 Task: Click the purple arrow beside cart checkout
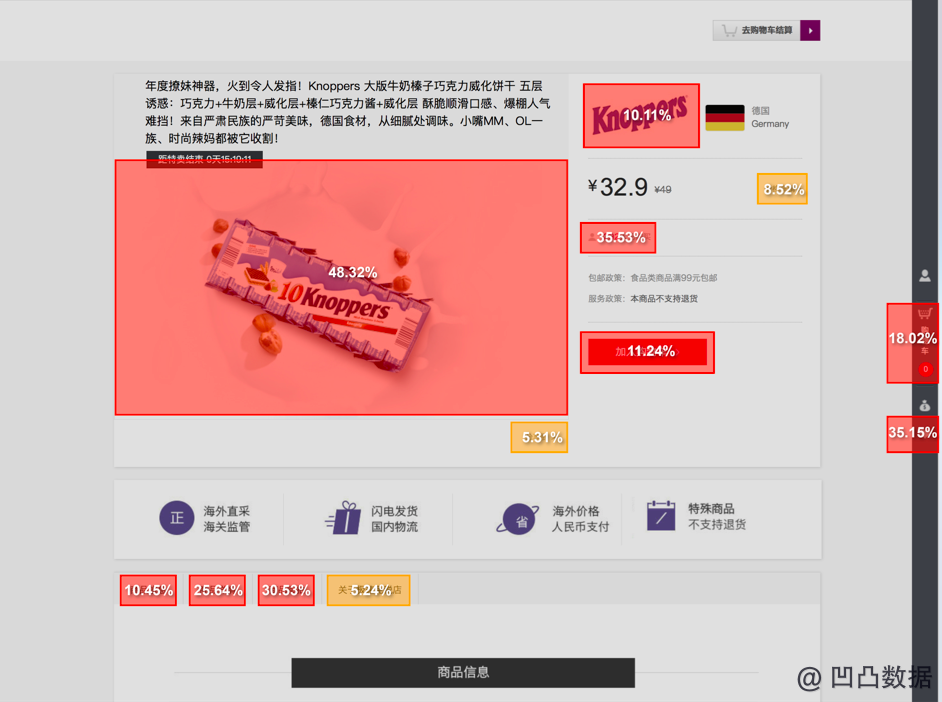tap(810, 31)
